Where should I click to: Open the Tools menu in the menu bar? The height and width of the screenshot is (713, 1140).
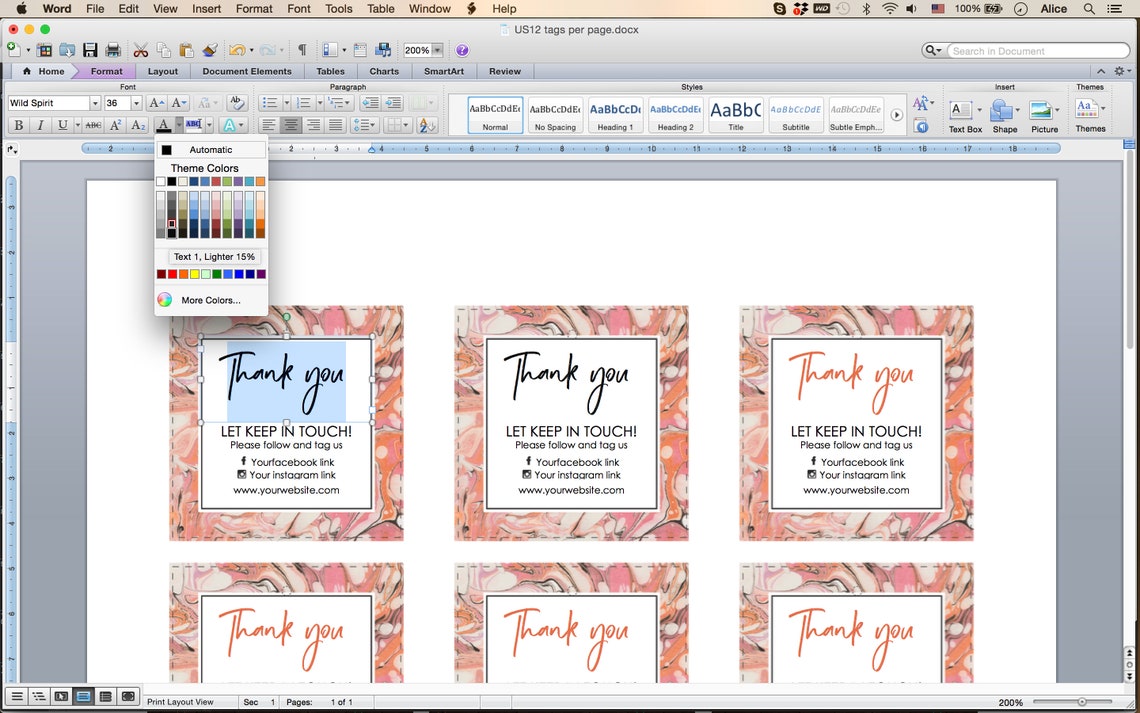pos(338,9)
